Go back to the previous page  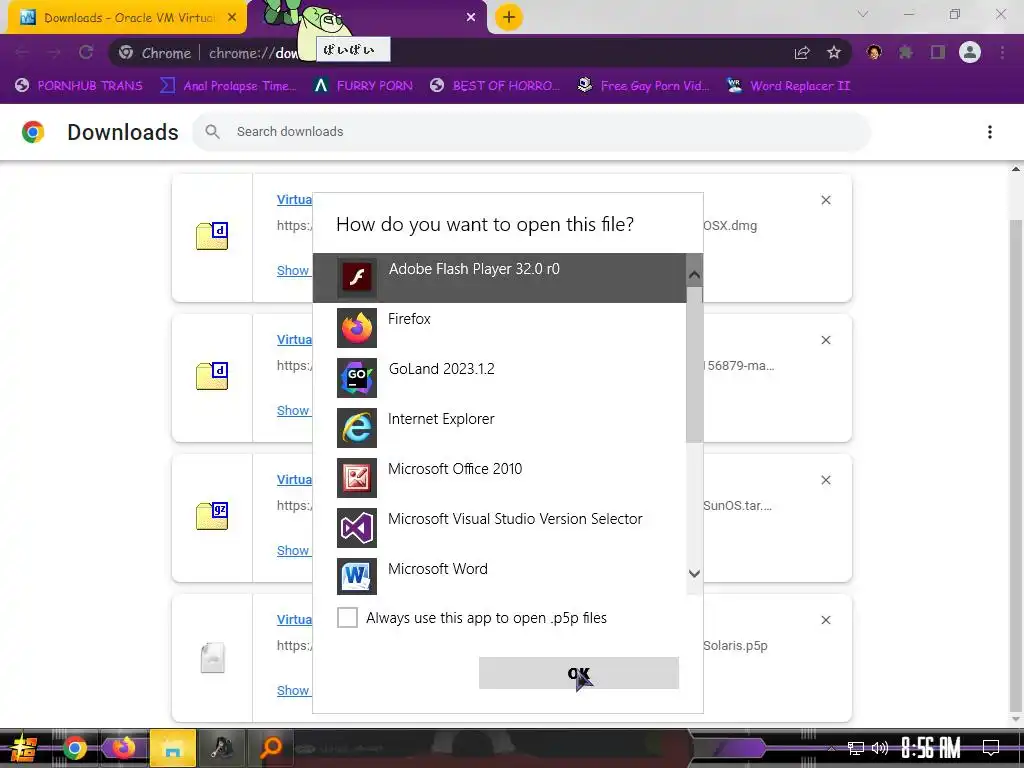22,52
